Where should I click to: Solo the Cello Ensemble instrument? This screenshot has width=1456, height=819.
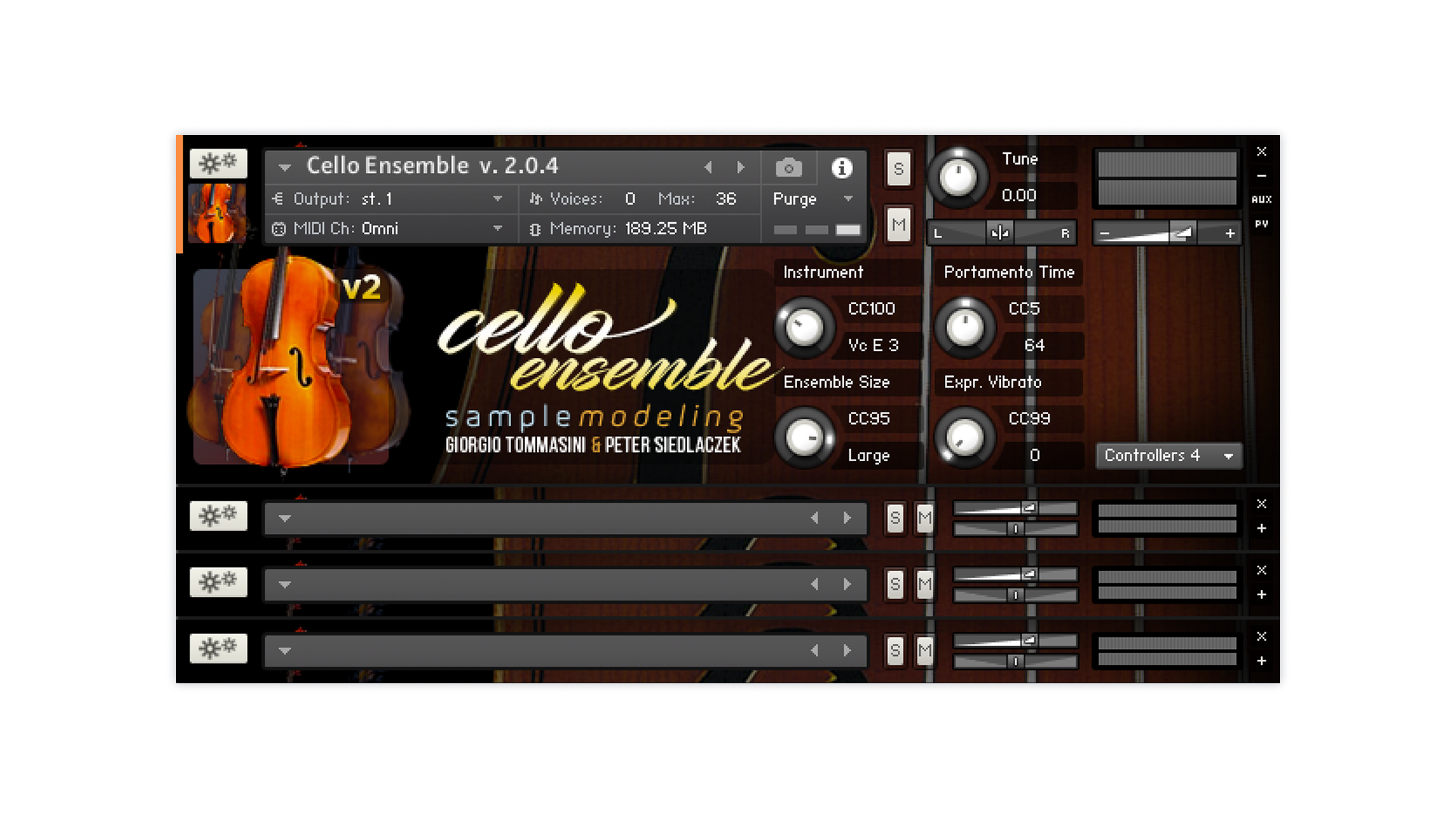898,168
